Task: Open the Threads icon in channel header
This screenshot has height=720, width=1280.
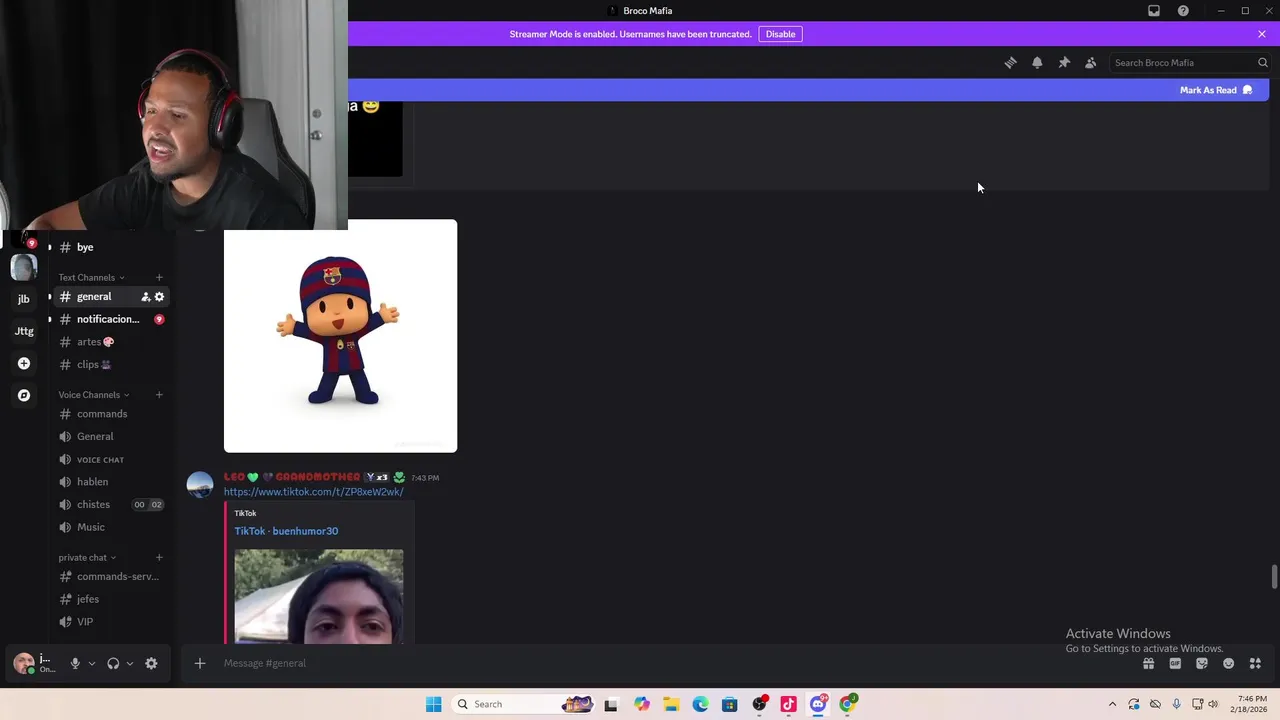Action: (x=1010, y=62)
